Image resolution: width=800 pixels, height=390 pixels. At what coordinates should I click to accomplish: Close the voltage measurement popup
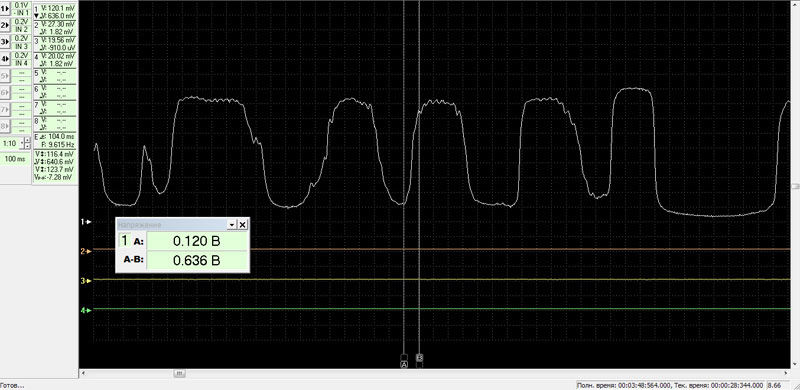tap(243, 225)
